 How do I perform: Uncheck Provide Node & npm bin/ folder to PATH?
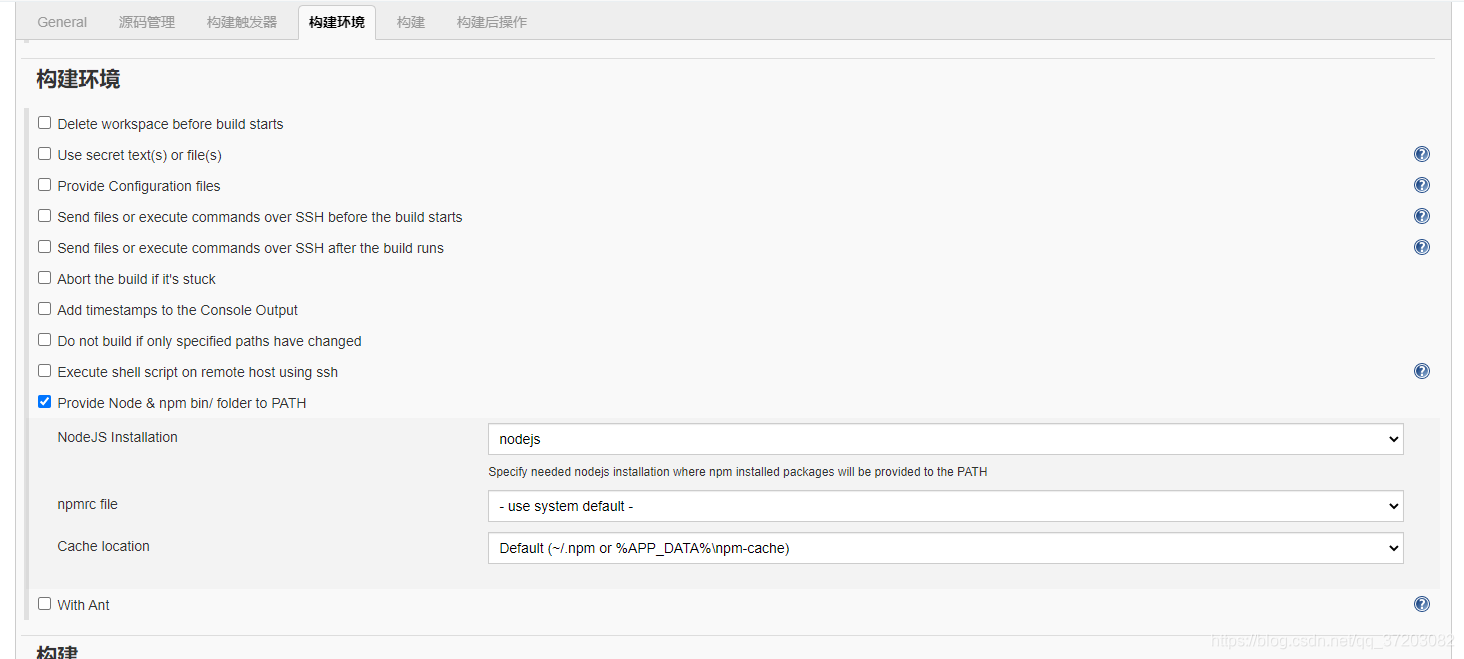(x=44, y=401)
